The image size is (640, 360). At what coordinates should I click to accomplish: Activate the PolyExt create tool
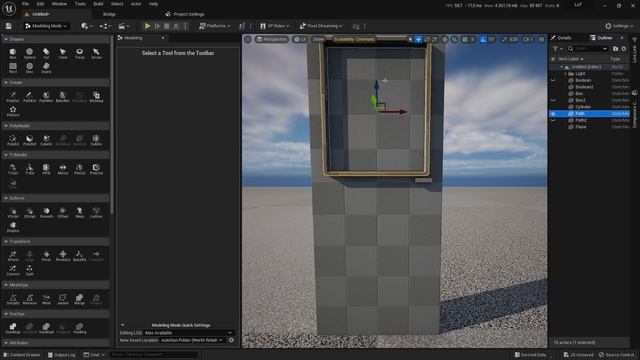(13, 97)
